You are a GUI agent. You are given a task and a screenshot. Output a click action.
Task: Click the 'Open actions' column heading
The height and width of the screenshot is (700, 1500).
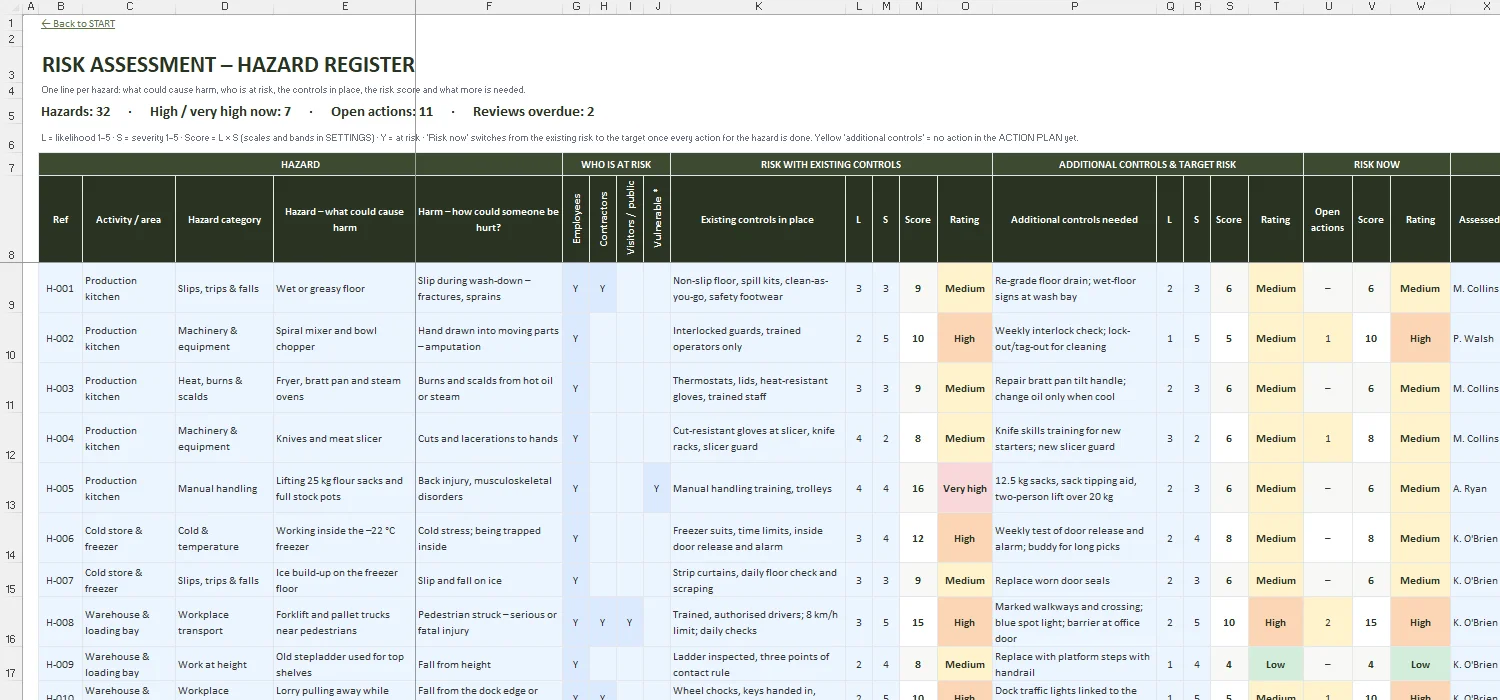[1327, 219]
